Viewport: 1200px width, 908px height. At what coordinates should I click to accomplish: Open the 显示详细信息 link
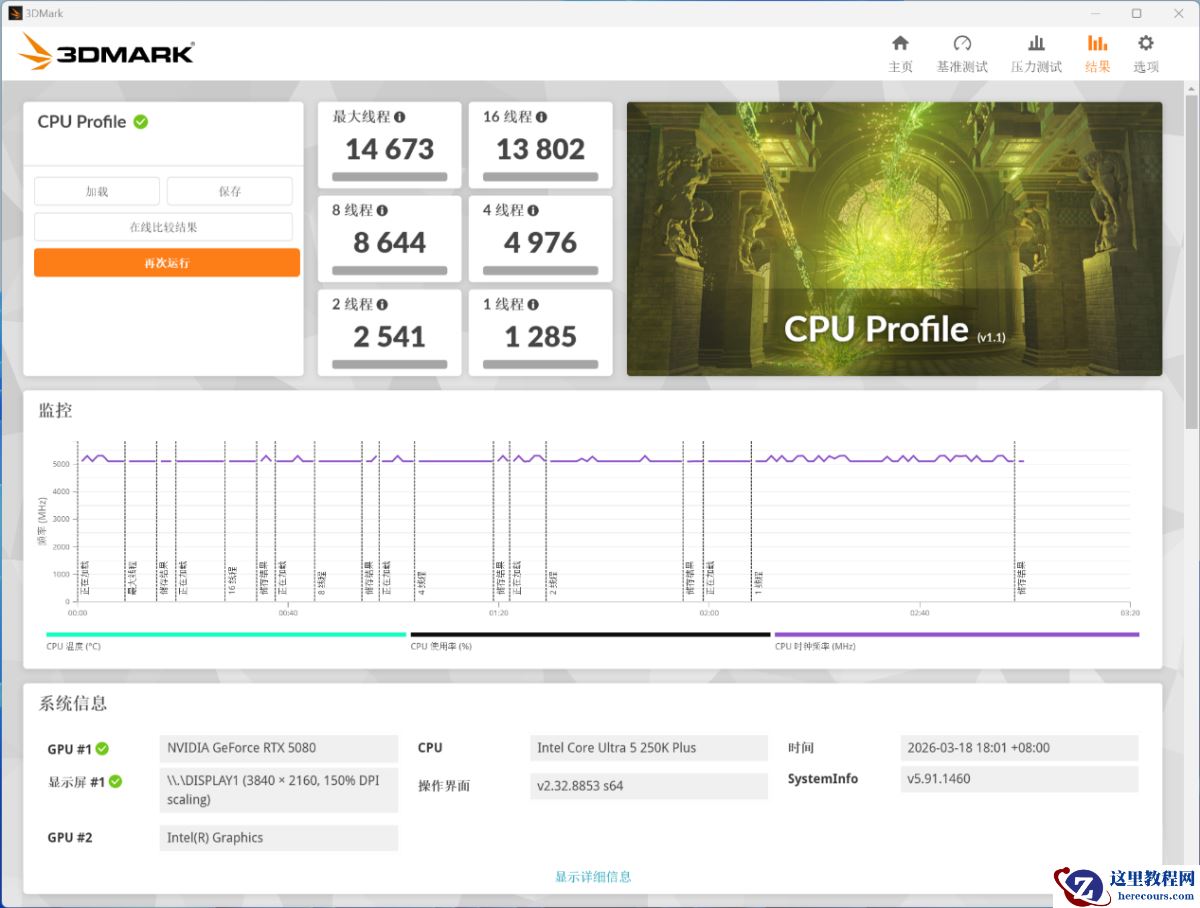[593, 877]
